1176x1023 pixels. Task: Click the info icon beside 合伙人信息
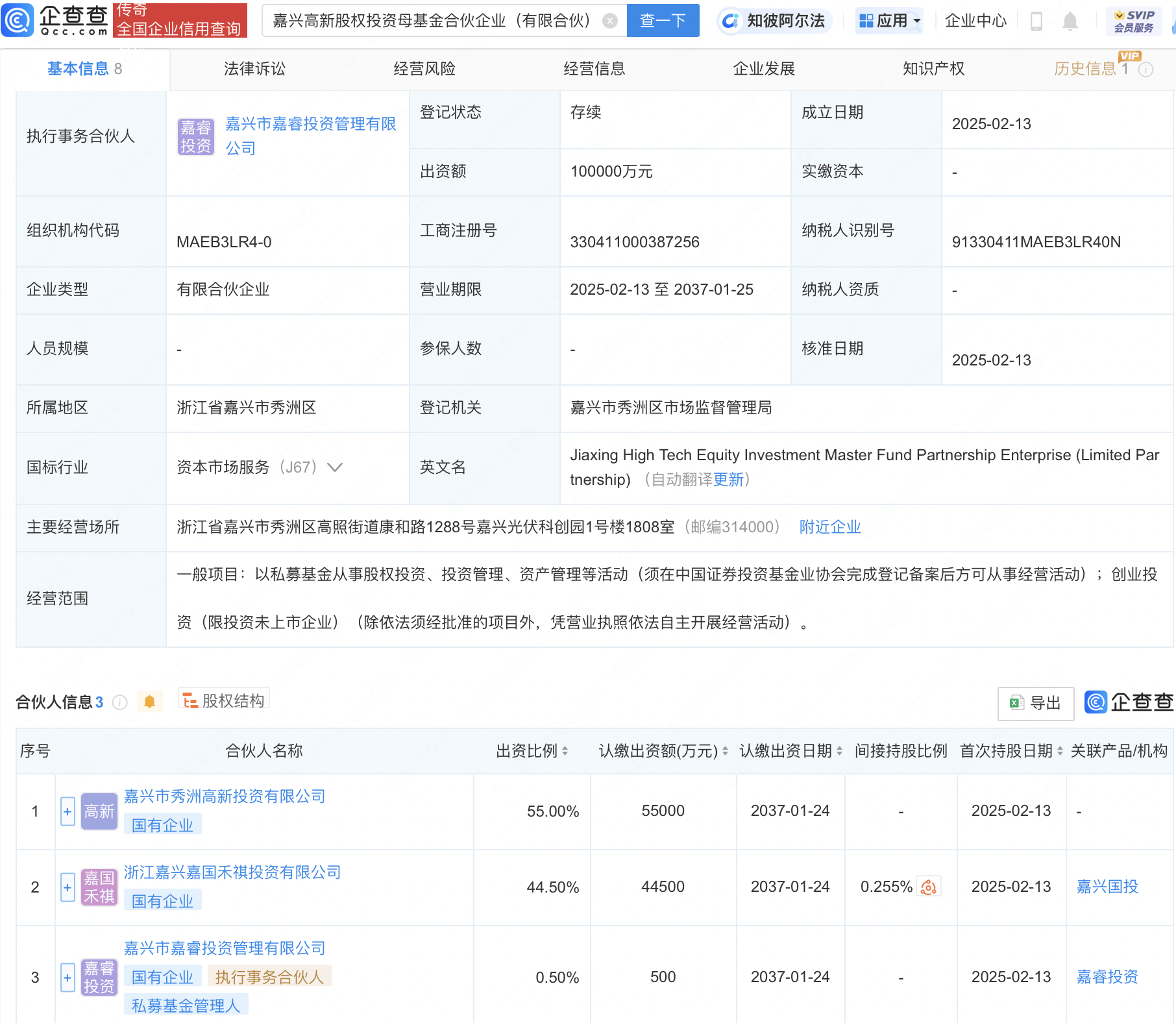click(x=119, y=702)
